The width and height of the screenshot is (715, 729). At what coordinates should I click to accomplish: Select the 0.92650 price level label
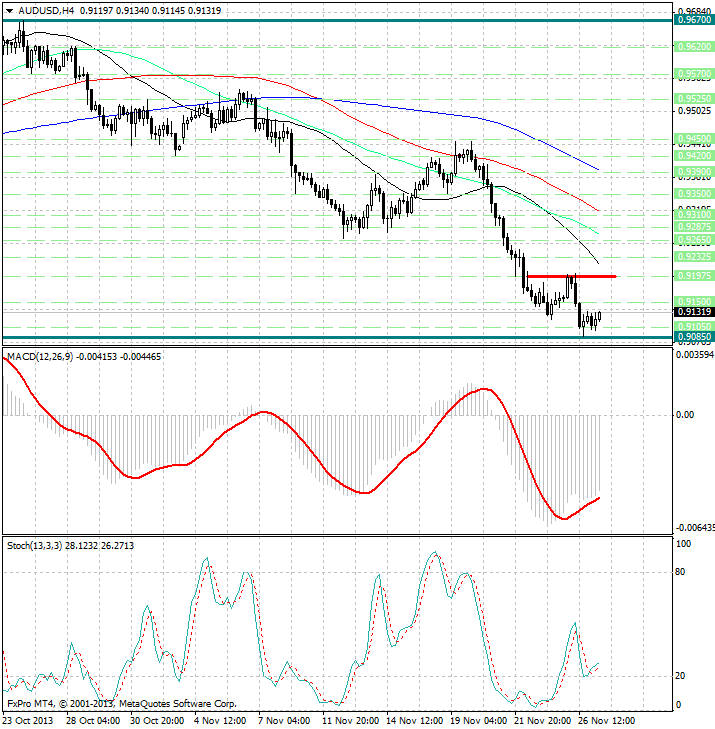694,239
